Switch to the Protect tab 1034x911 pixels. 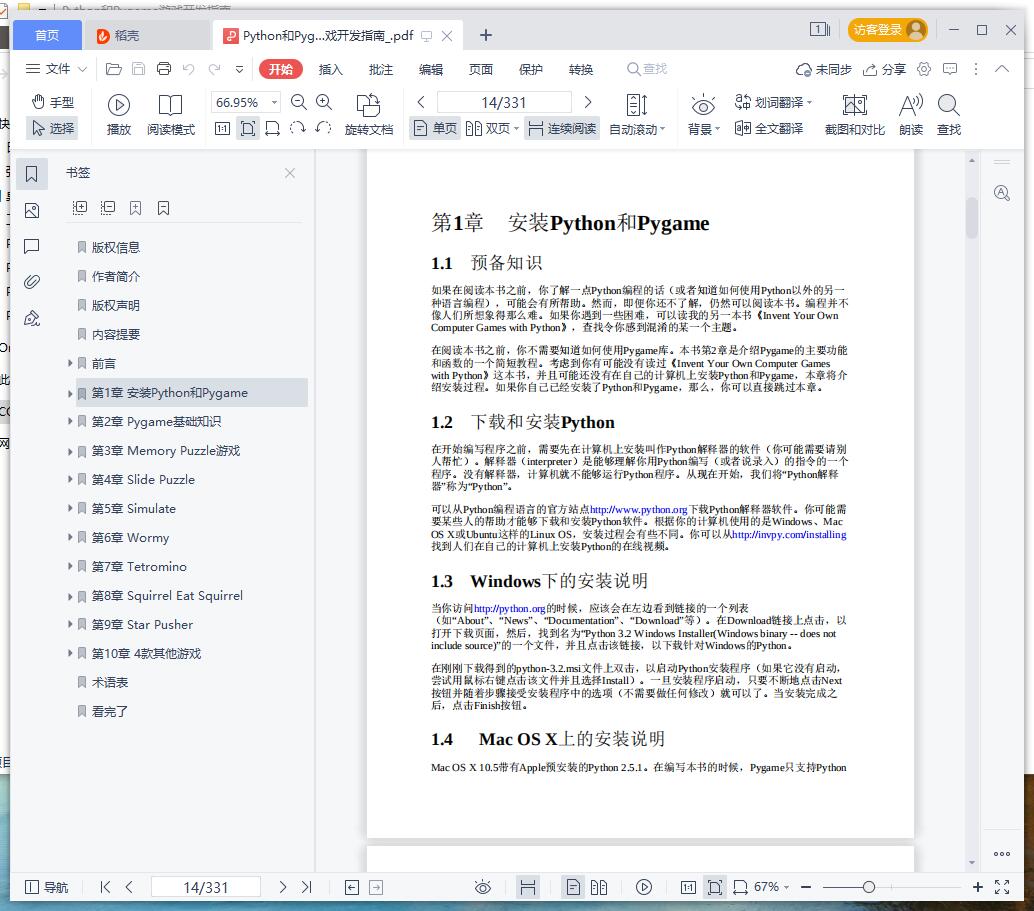[530, 70]
